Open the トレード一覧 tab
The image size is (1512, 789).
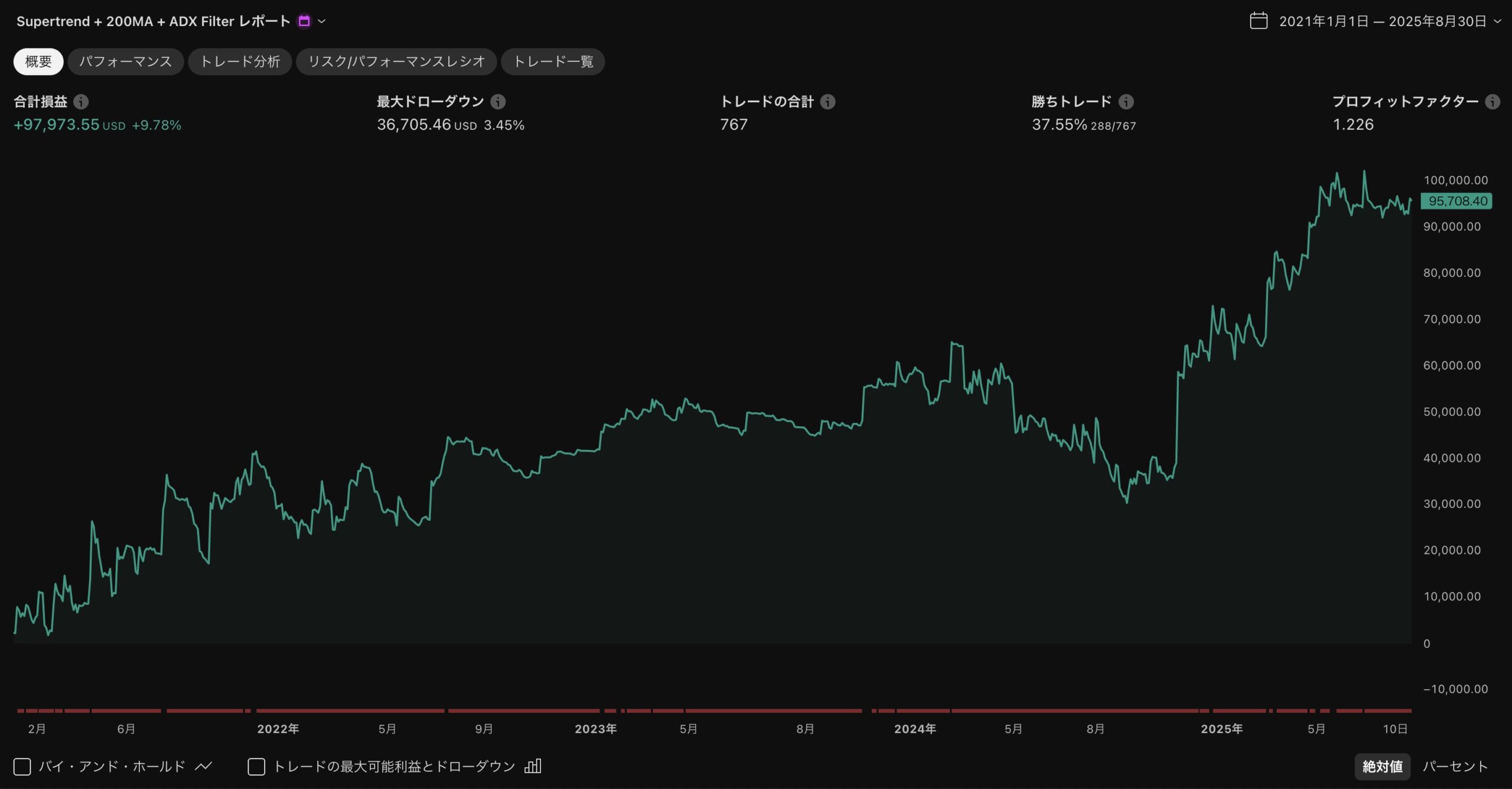(x=553, y=61)
